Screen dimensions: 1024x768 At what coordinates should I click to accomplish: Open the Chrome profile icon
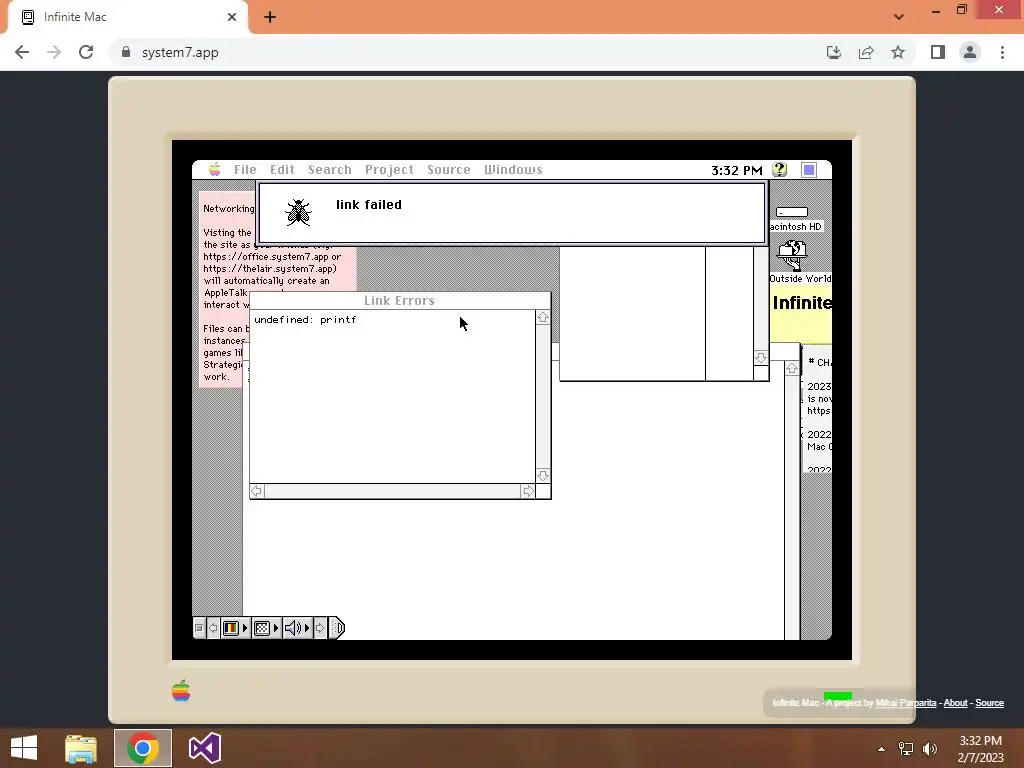point(970,52)
